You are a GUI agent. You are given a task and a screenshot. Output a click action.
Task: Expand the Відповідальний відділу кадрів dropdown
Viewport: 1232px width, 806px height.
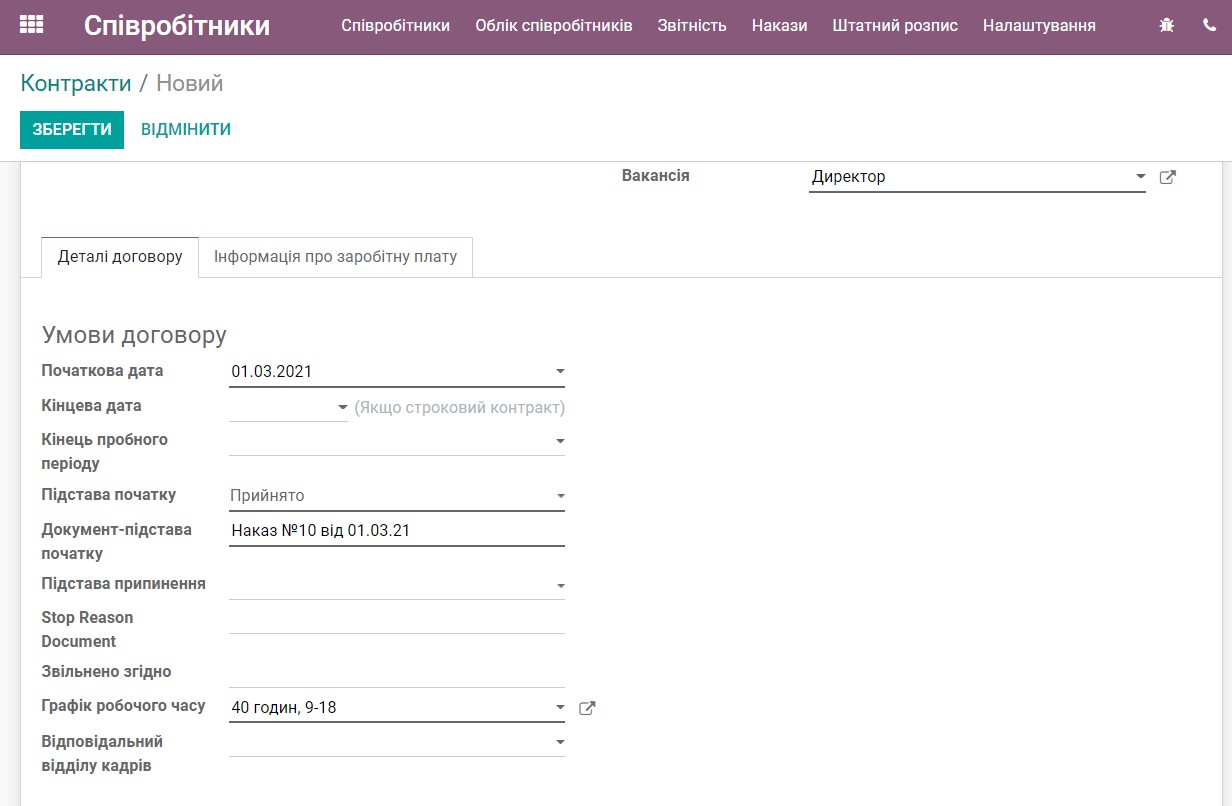(x=558, y=741)
